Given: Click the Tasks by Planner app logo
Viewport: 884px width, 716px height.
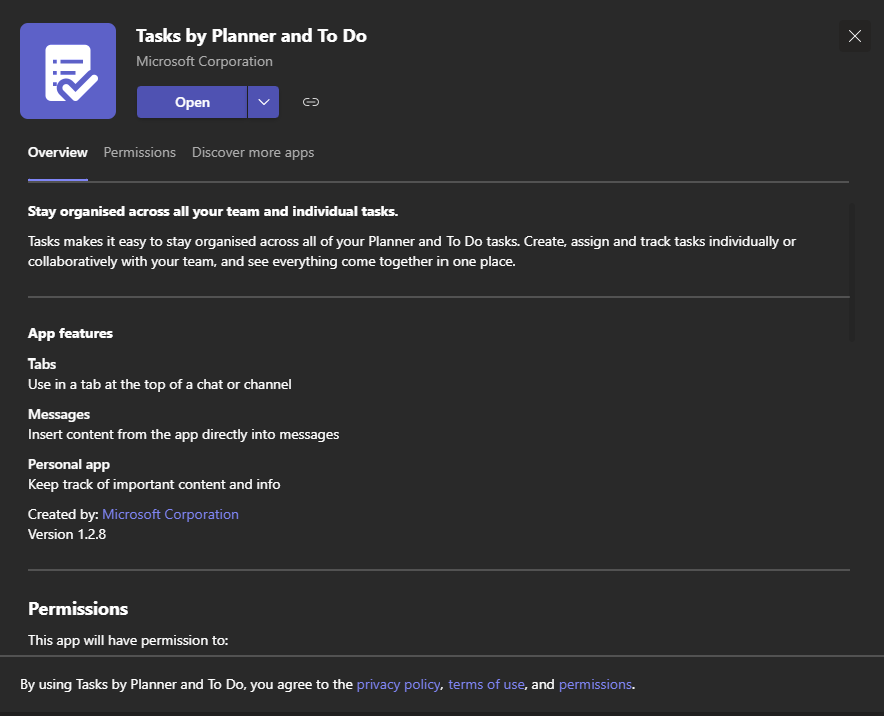Looking at the screenshot, I should [68, 72].
